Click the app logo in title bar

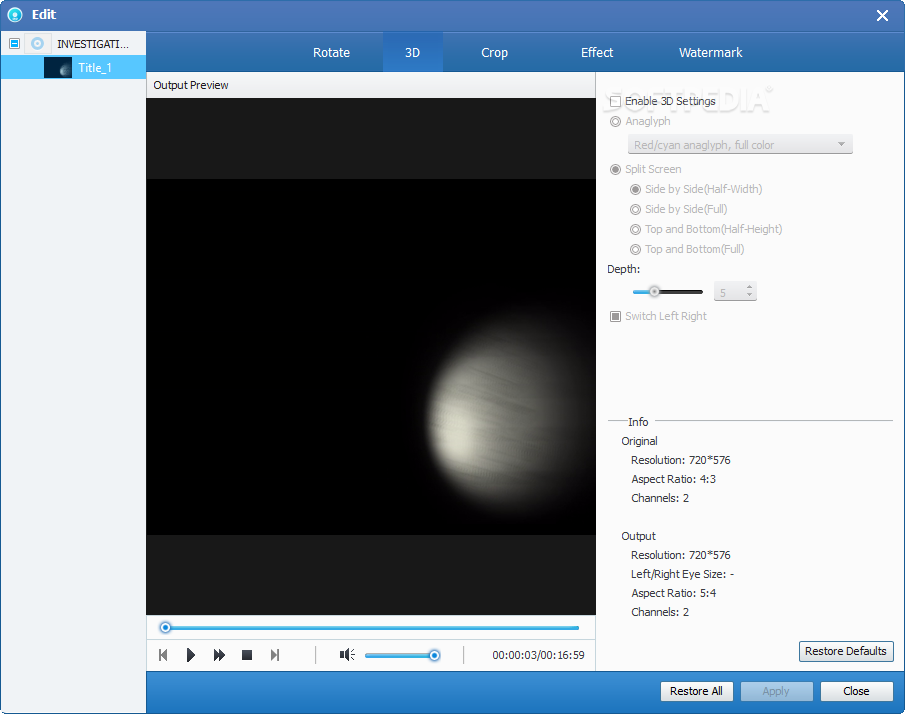(15, 15)
